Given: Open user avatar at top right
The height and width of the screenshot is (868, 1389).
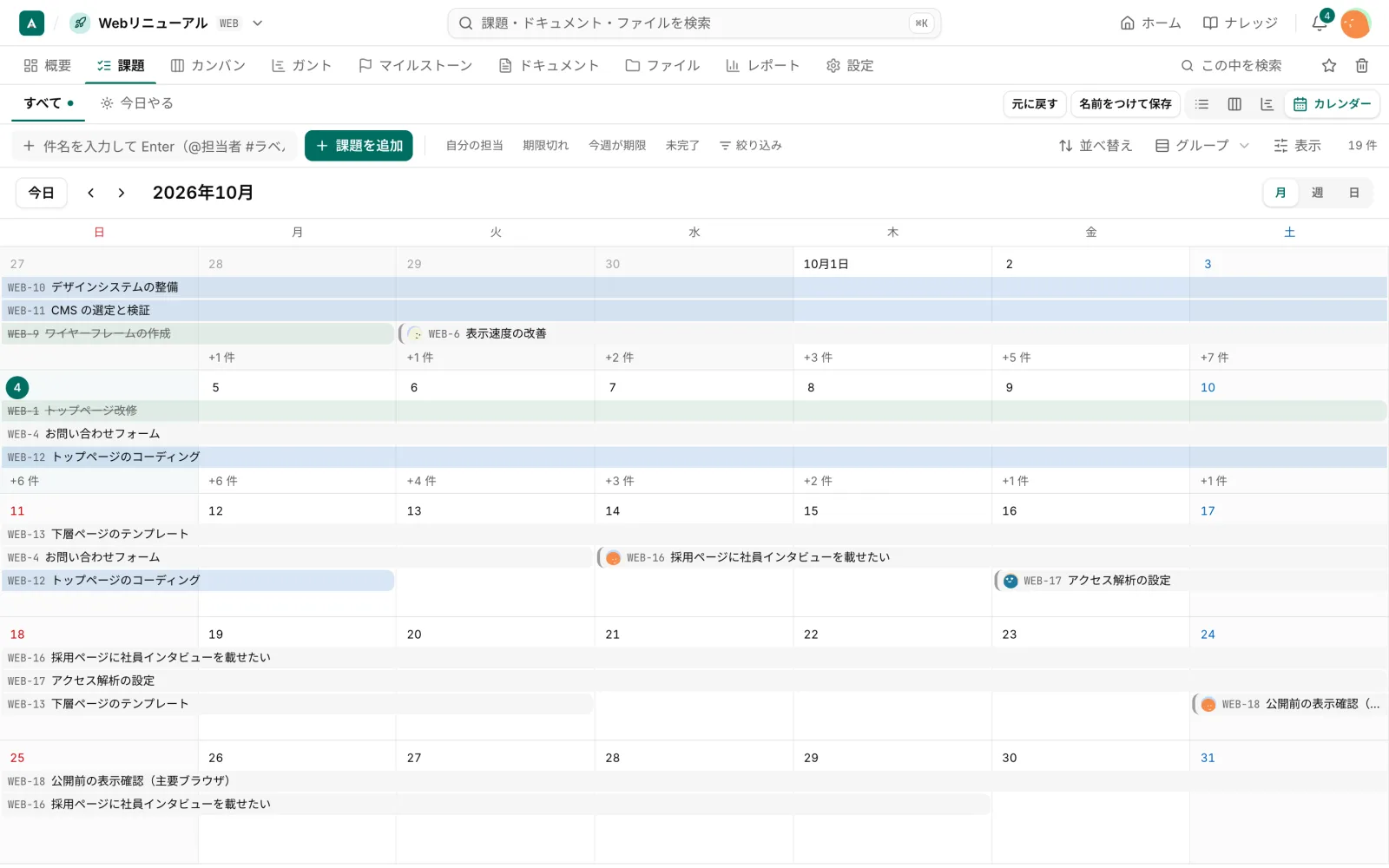Looking at the screenshot, I should pos(1355,23).
